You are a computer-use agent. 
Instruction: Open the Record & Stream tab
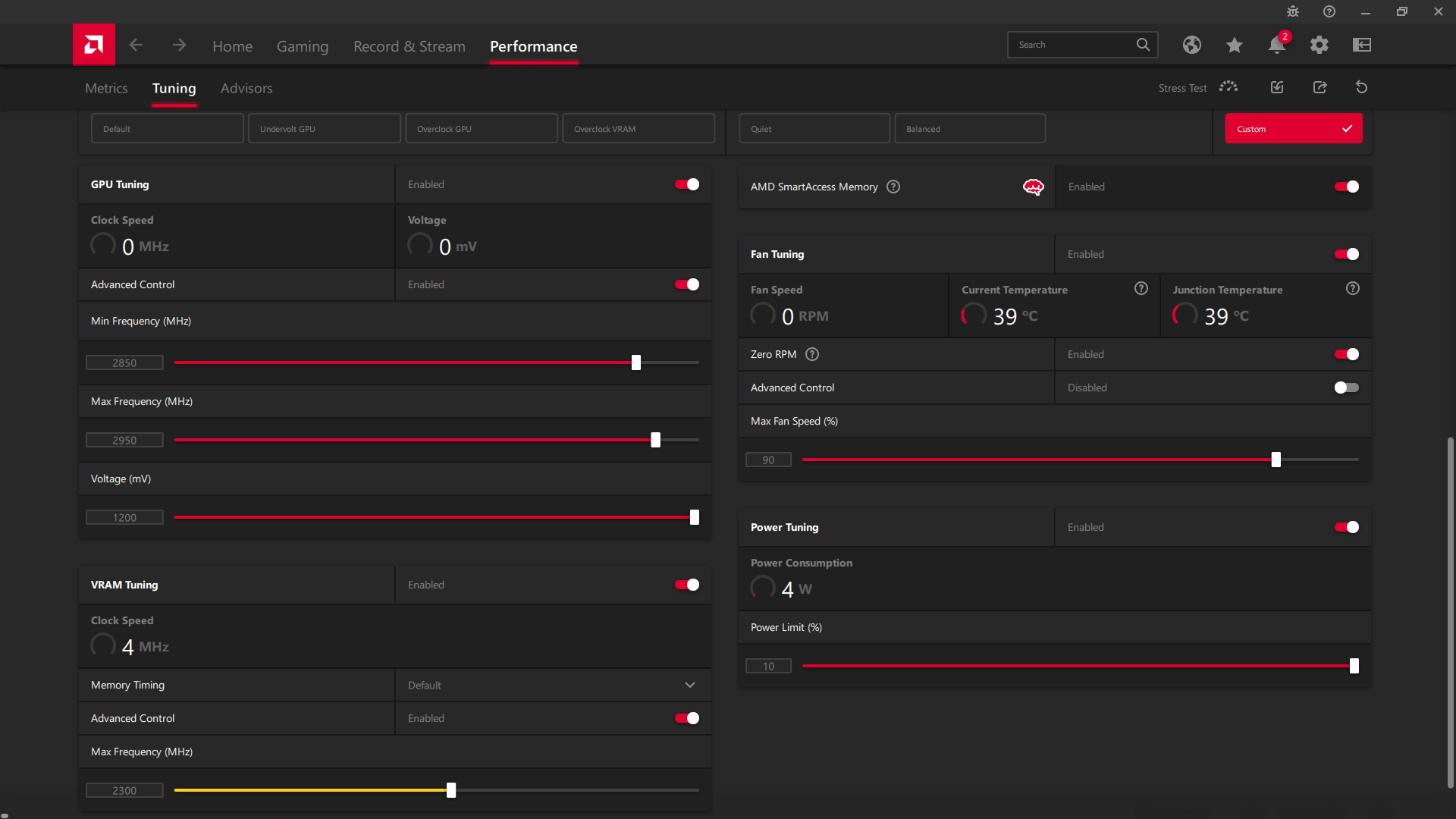click(409, 46)
